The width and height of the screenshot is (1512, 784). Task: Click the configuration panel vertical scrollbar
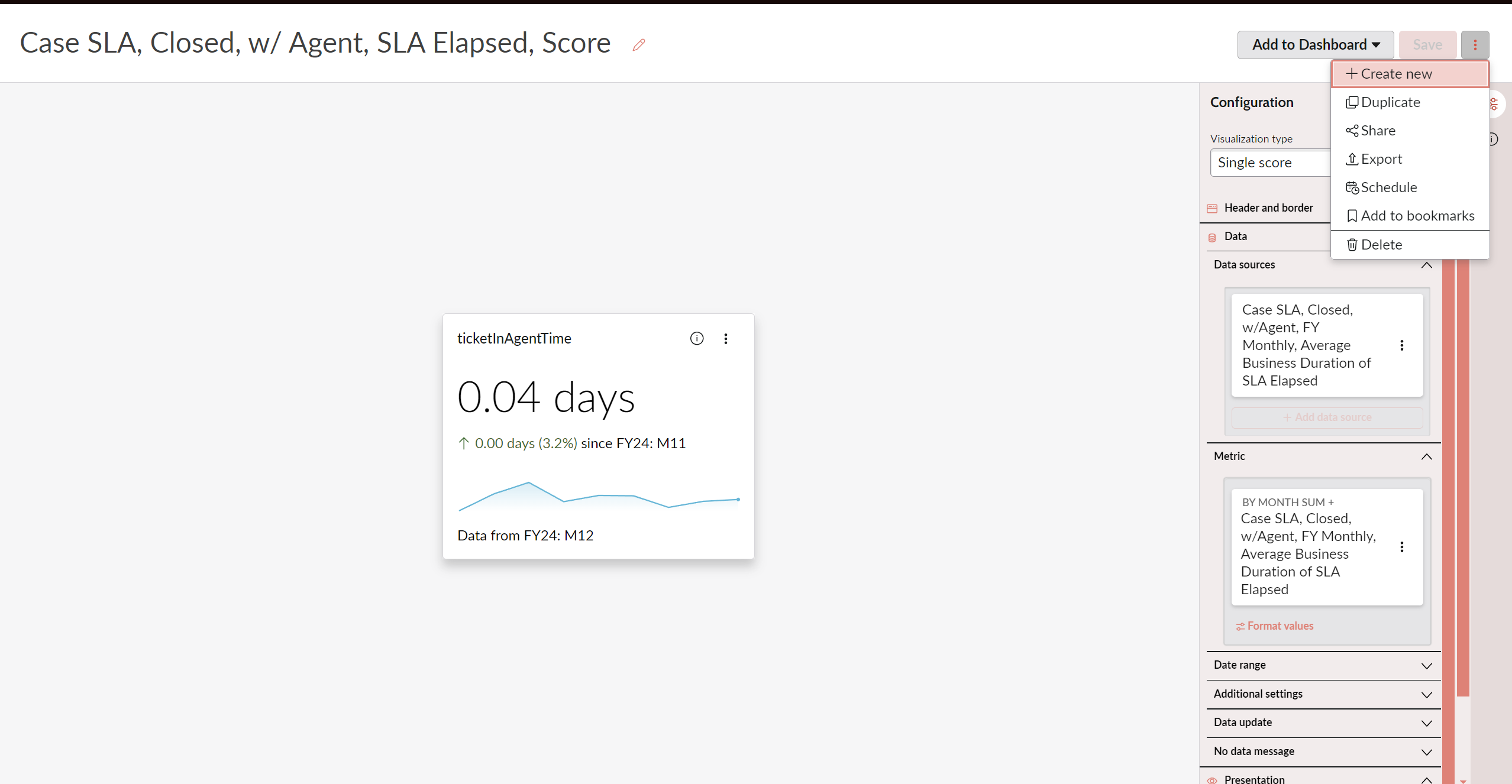point(1463,473)
